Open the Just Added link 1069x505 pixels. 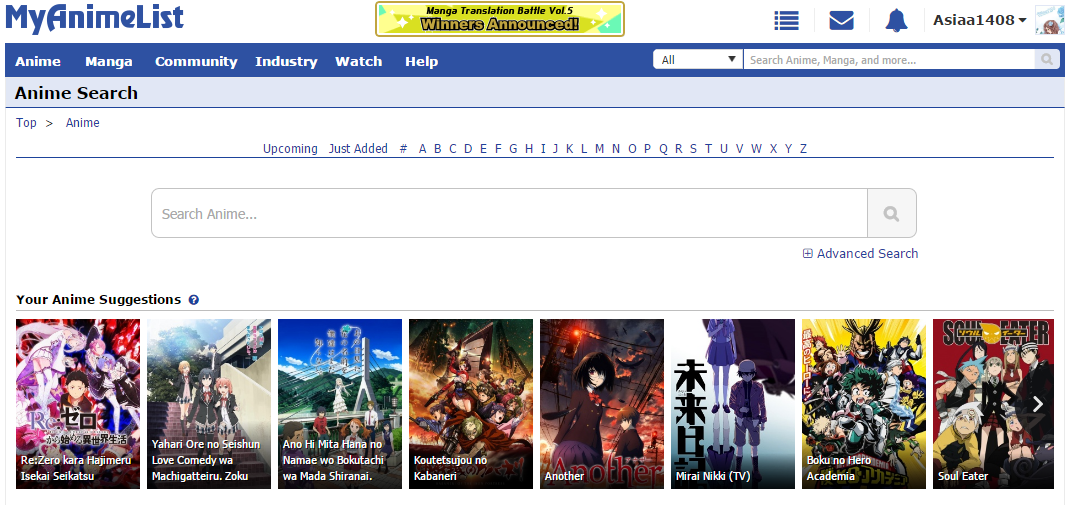click(358, 149)
